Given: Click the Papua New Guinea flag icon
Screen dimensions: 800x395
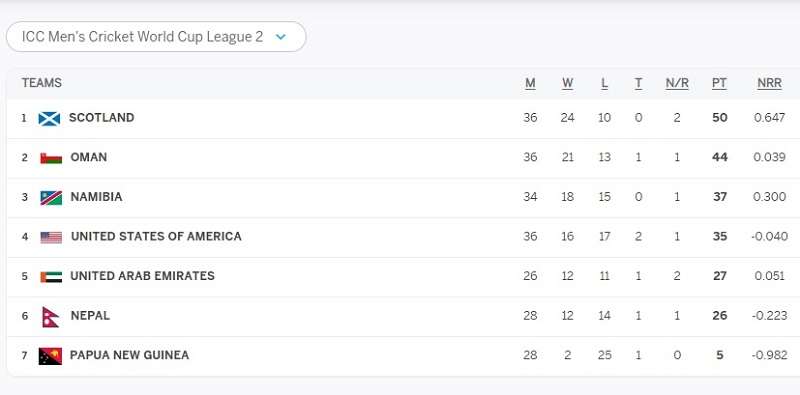Looking at the screenshot, I should click(x=50, y=356).
